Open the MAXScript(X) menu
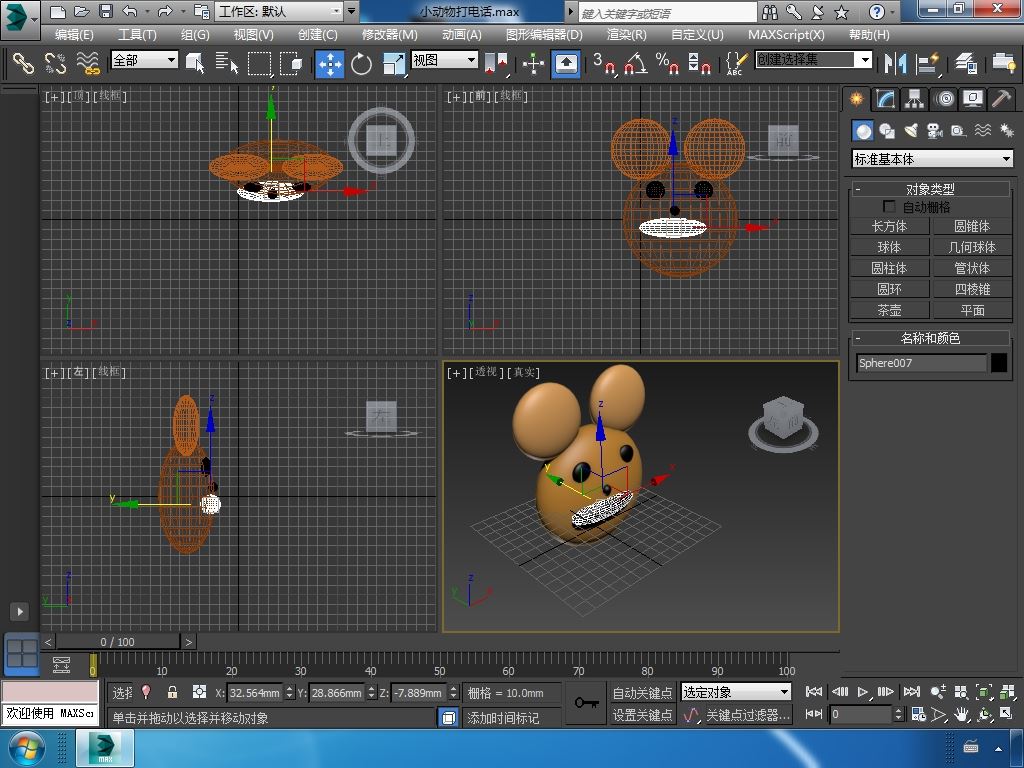This screenshot has width=1024, height=768. tap(786, 35)
